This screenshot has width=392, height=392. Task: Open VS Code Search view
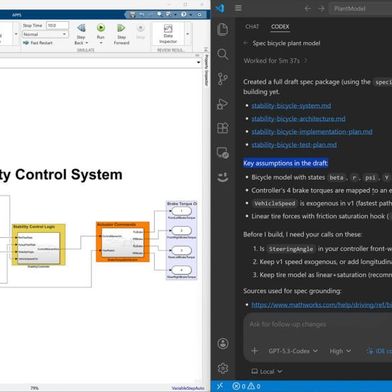[223, 54]
